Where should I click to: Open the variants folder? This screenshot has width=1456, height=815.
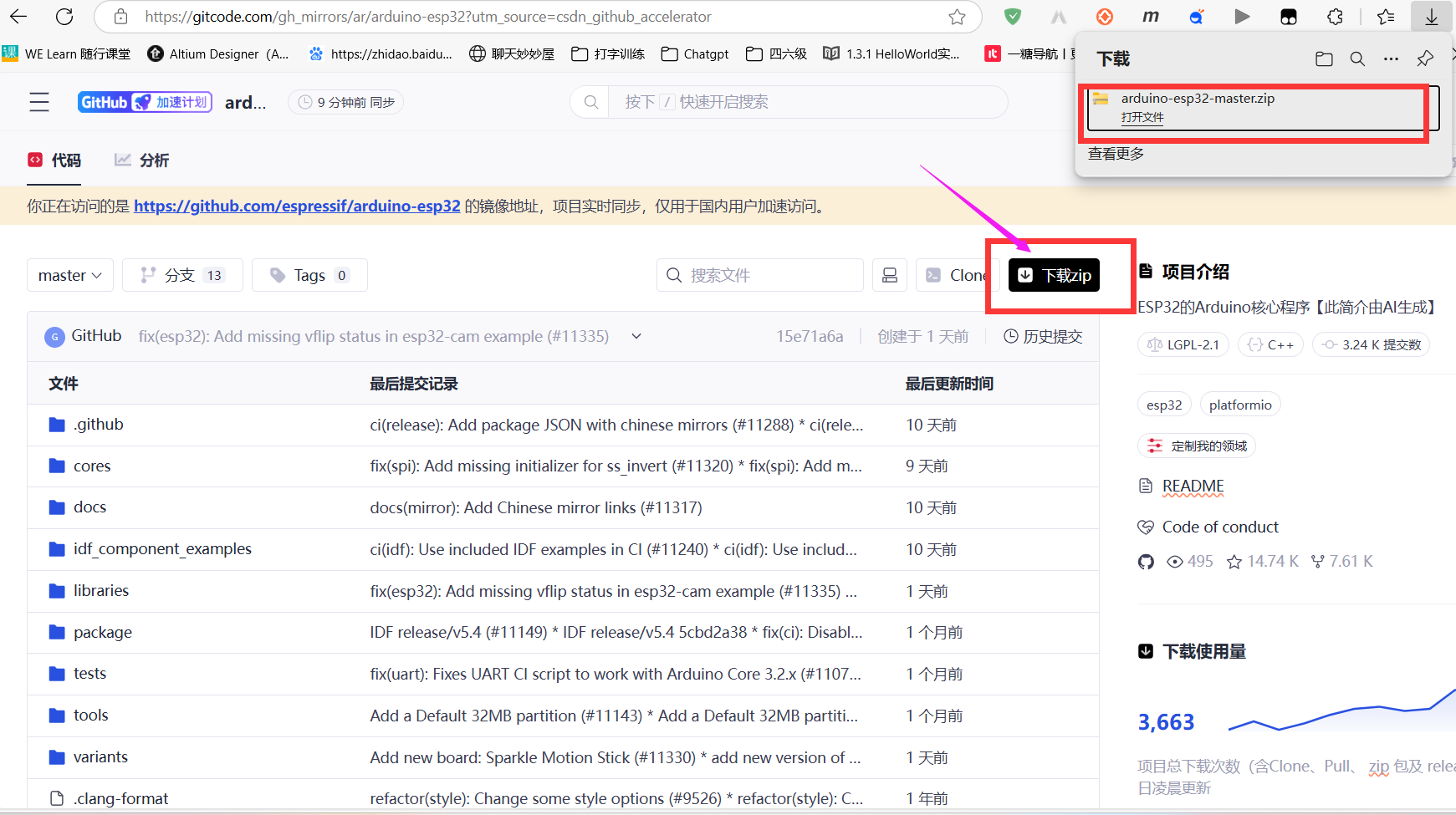(x=100, y=757)
